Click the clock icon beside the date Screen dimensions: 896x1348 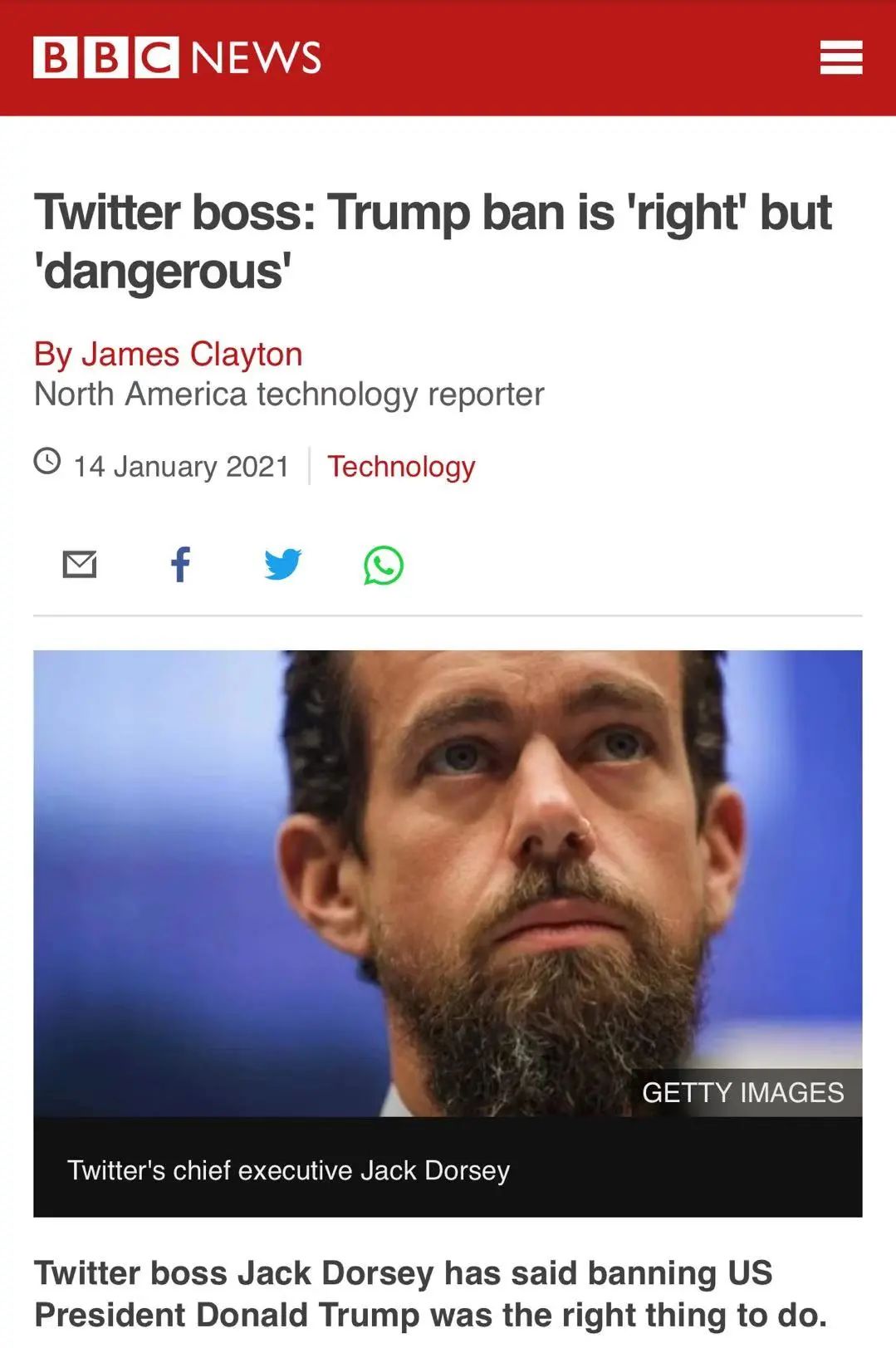[x=47, y=461]
